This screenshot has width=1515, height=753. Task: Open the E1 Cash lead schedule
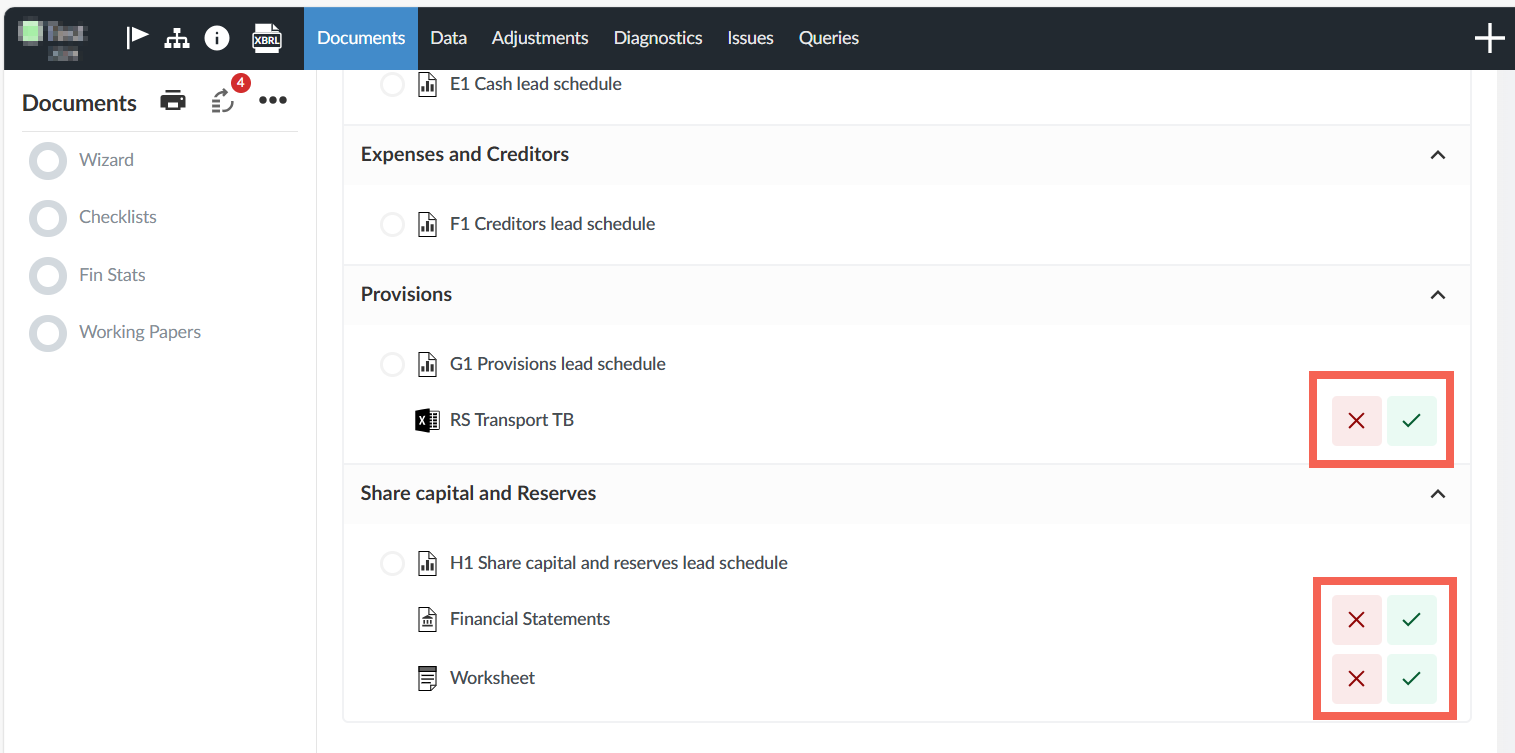pyautogui.click(x=536, y=84)
